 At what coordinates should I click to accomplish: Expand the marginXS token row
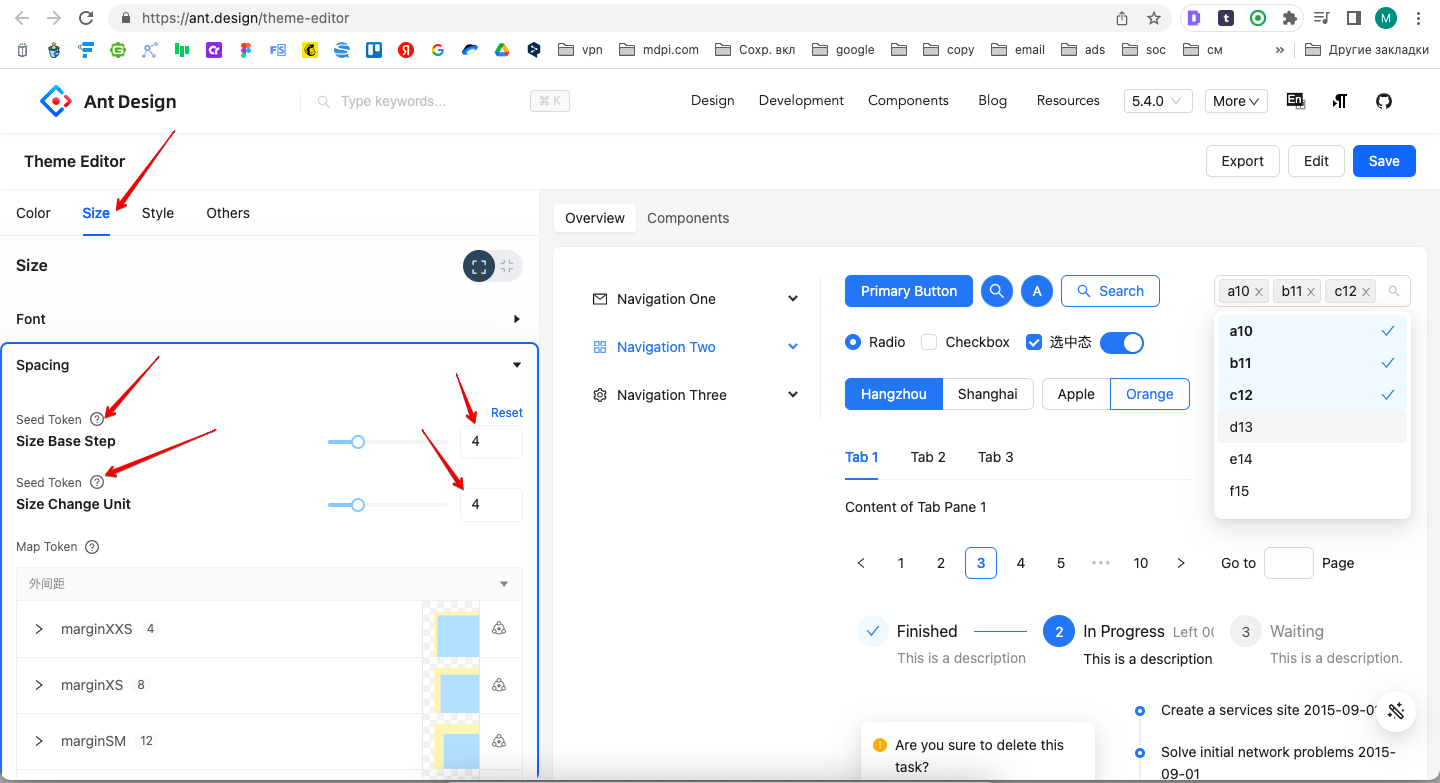39,685
